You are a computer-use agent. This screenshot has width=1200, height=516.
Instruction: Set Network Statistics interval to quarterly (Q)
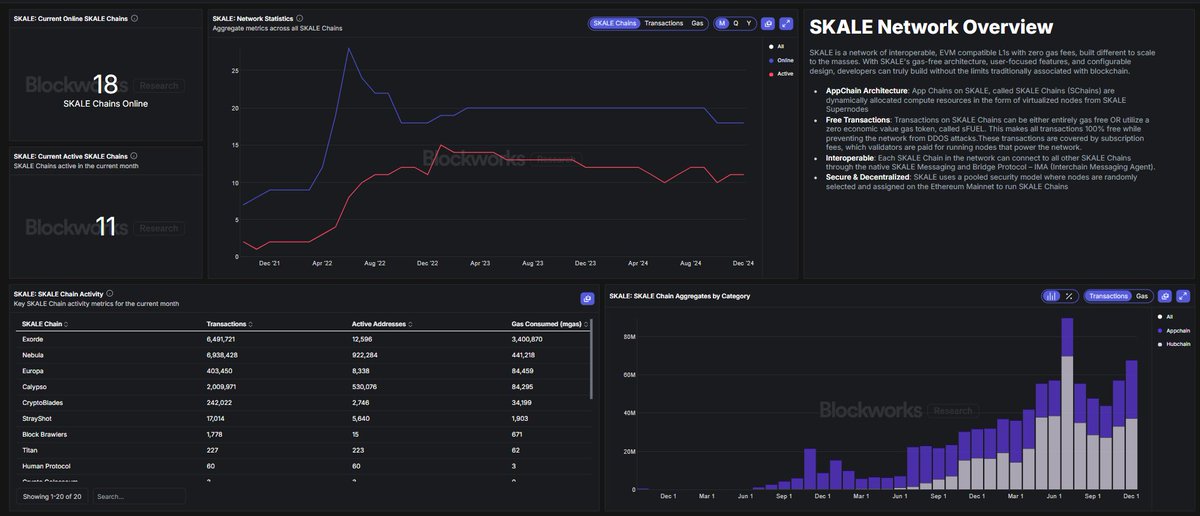(736, 23)
